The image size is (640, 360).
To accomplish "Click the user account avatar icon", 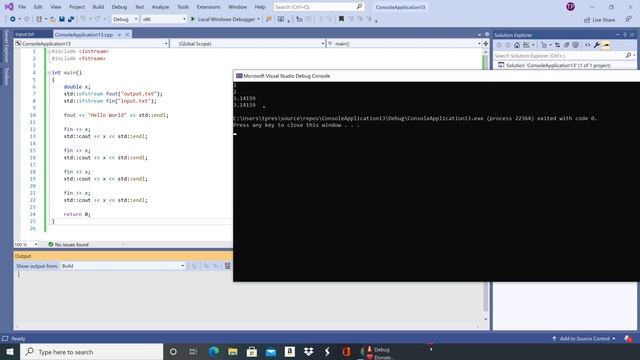I will 571,7.
